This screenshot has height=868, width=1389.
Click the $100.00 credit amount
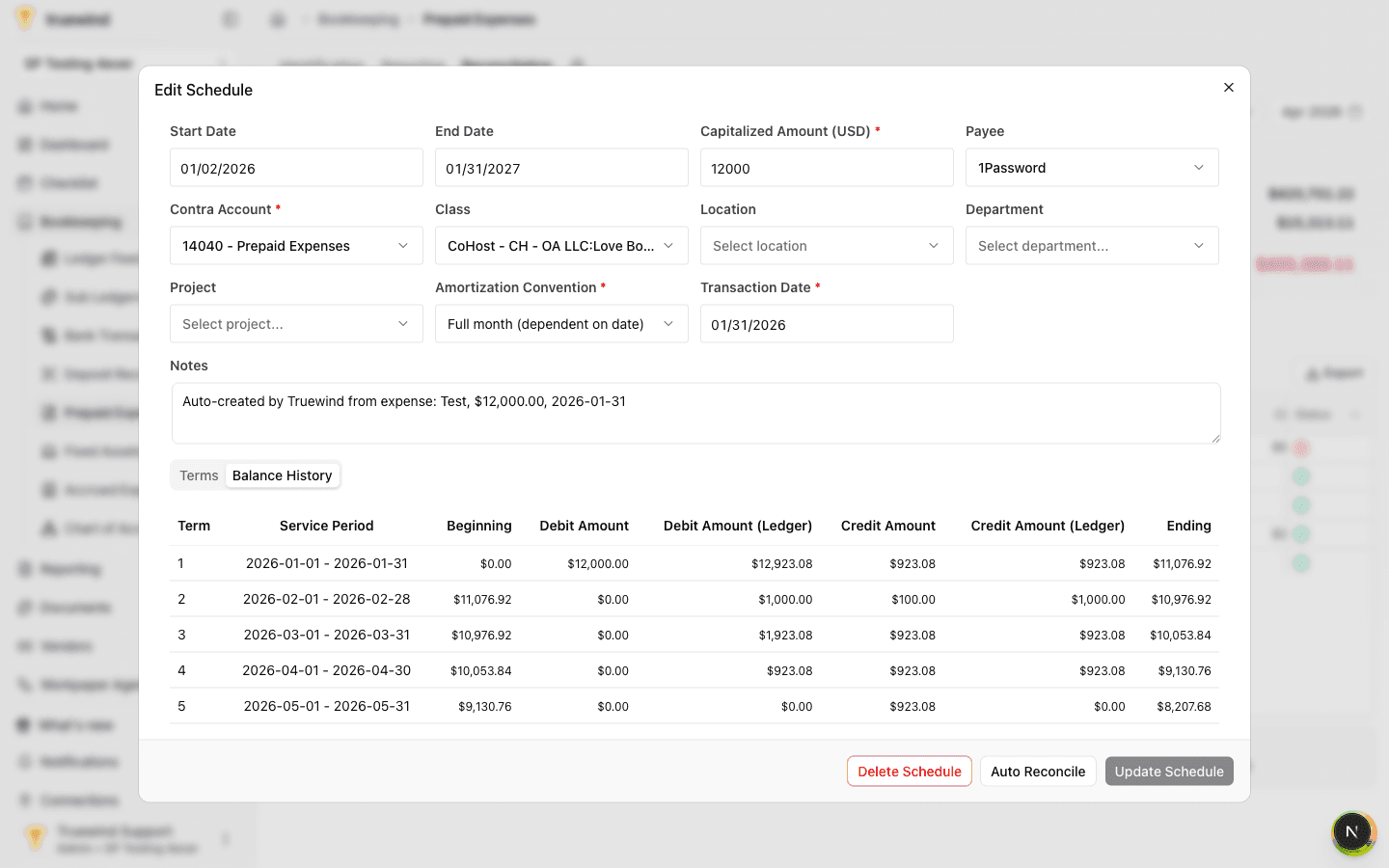(x=913, y=600)
